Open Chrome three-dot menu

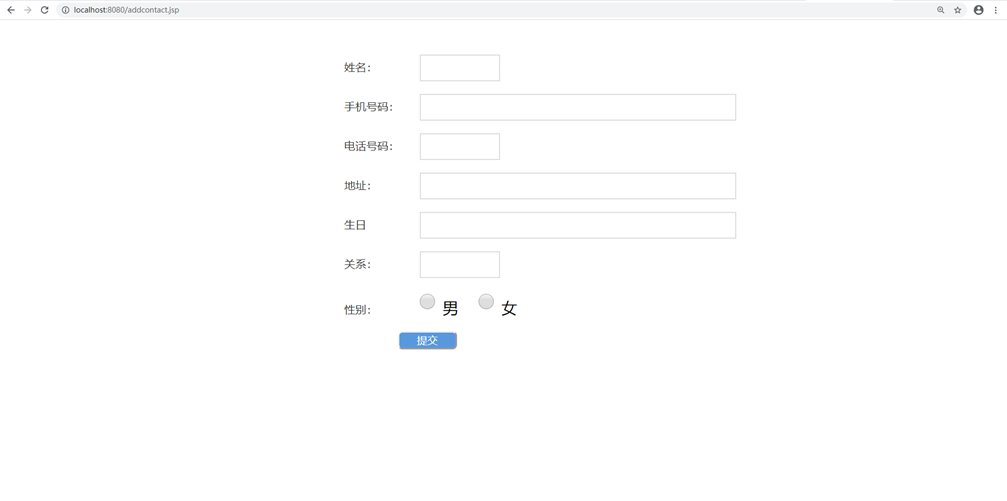(x=995, y=10)
